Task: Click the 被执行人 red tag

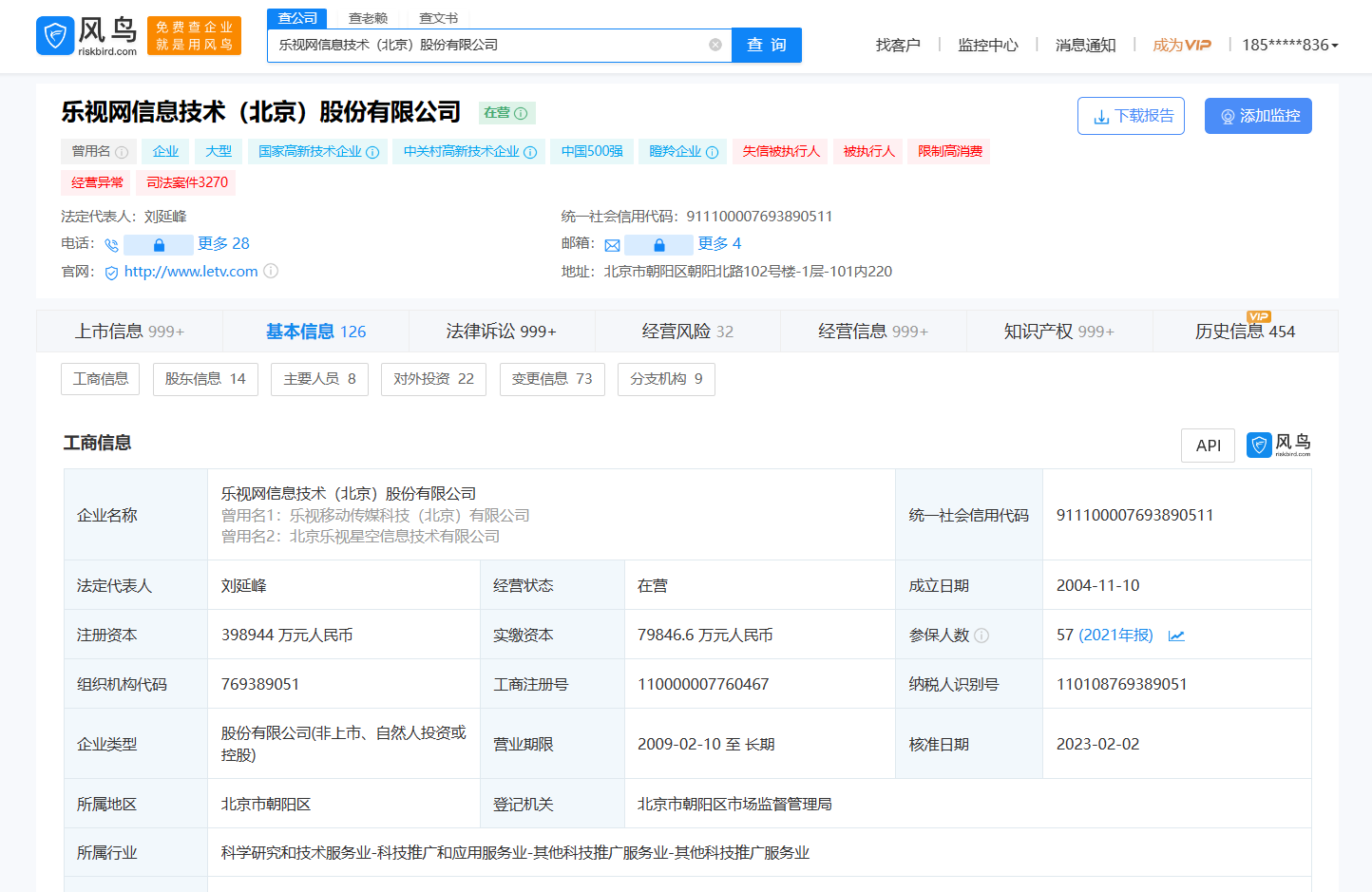Action: point(868,152)
